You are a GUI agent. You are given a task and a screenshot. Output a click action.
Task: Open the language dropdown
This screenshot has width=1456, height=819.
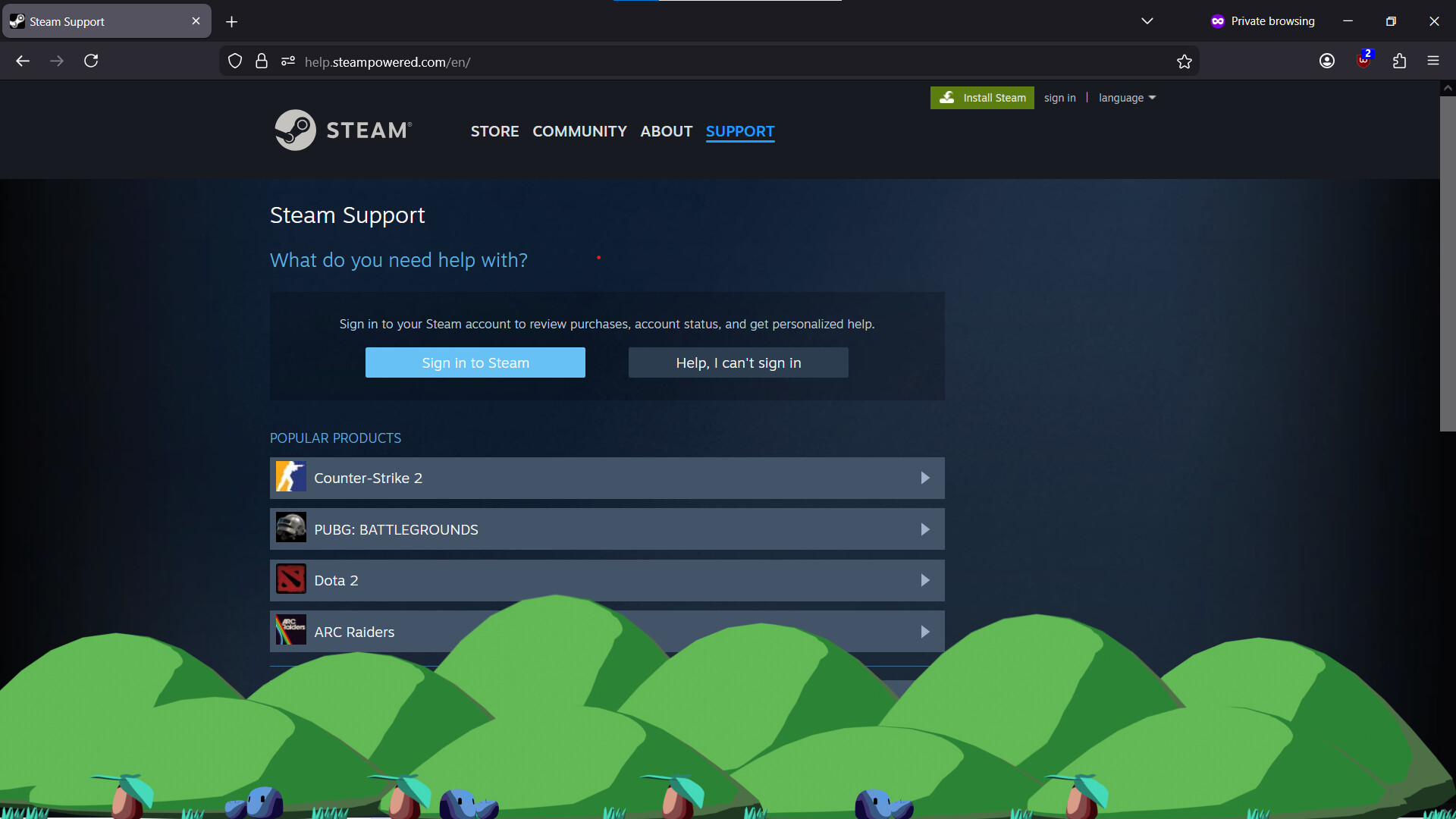pyautogui.click(x=1127, y=97)
